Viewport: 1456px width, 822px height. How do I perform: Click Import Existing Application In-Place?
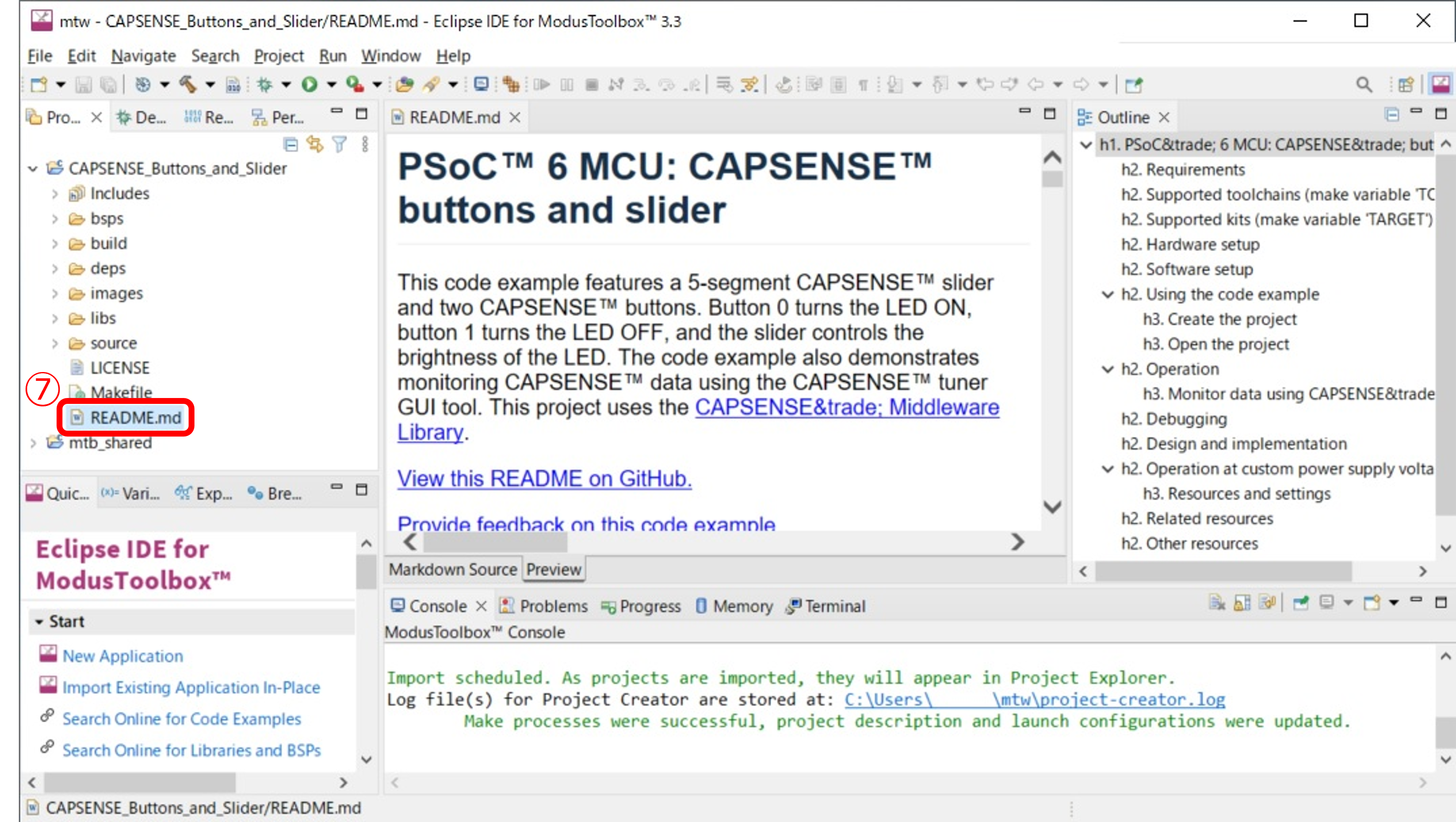click(x=191, y=688)
